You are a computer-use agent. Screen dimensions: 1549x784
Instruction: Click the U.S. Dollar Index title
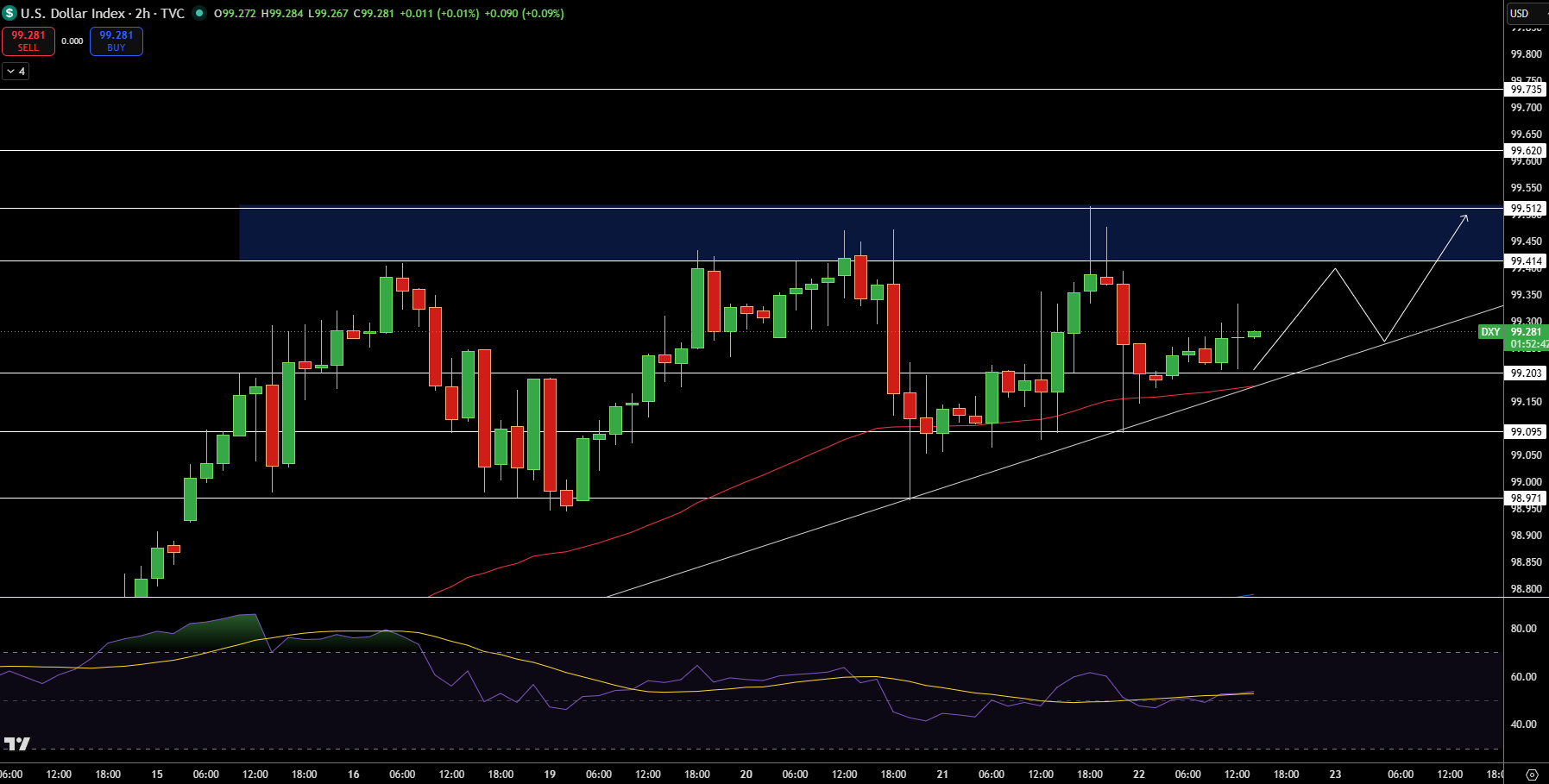pos(72,13)
